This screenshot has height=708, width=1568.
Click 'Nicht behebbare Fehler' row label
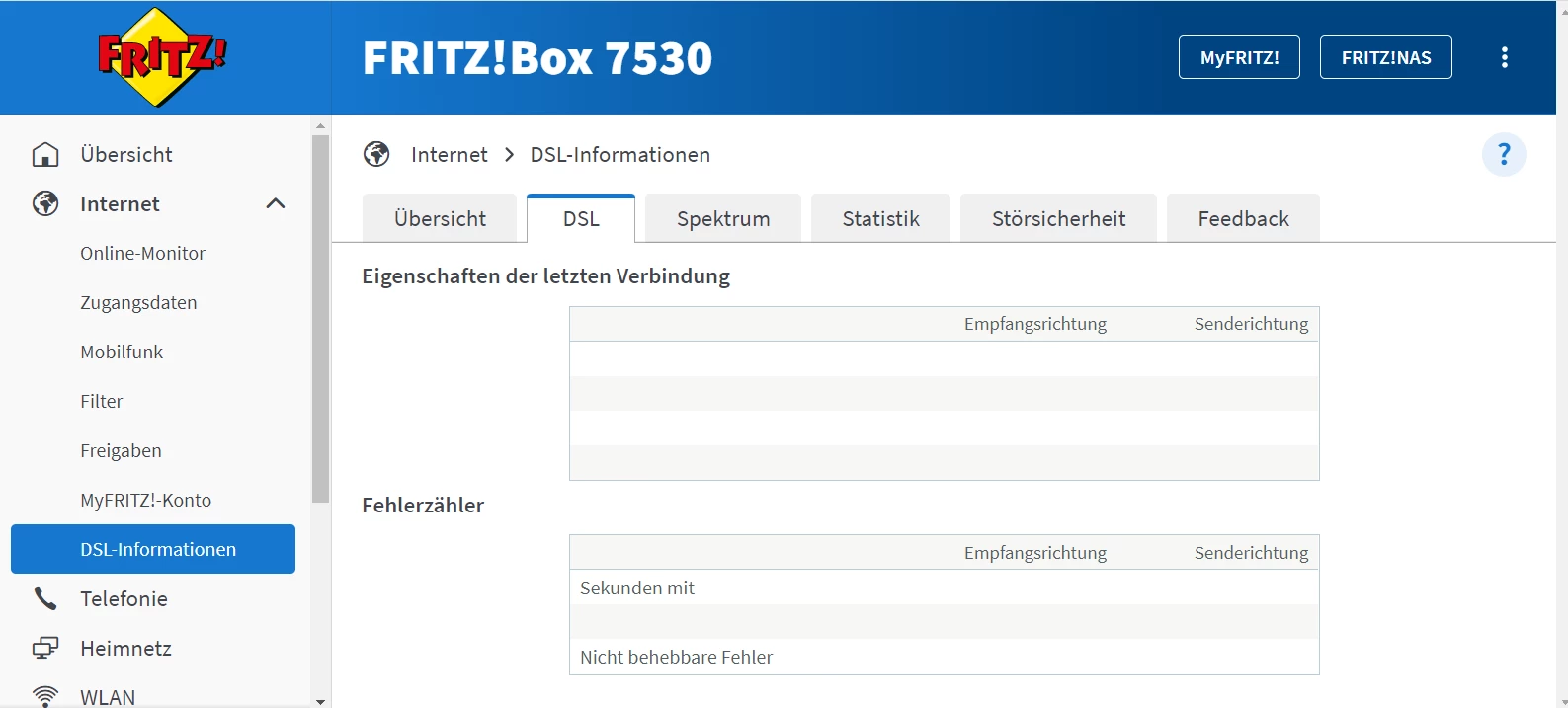(677, 658)
